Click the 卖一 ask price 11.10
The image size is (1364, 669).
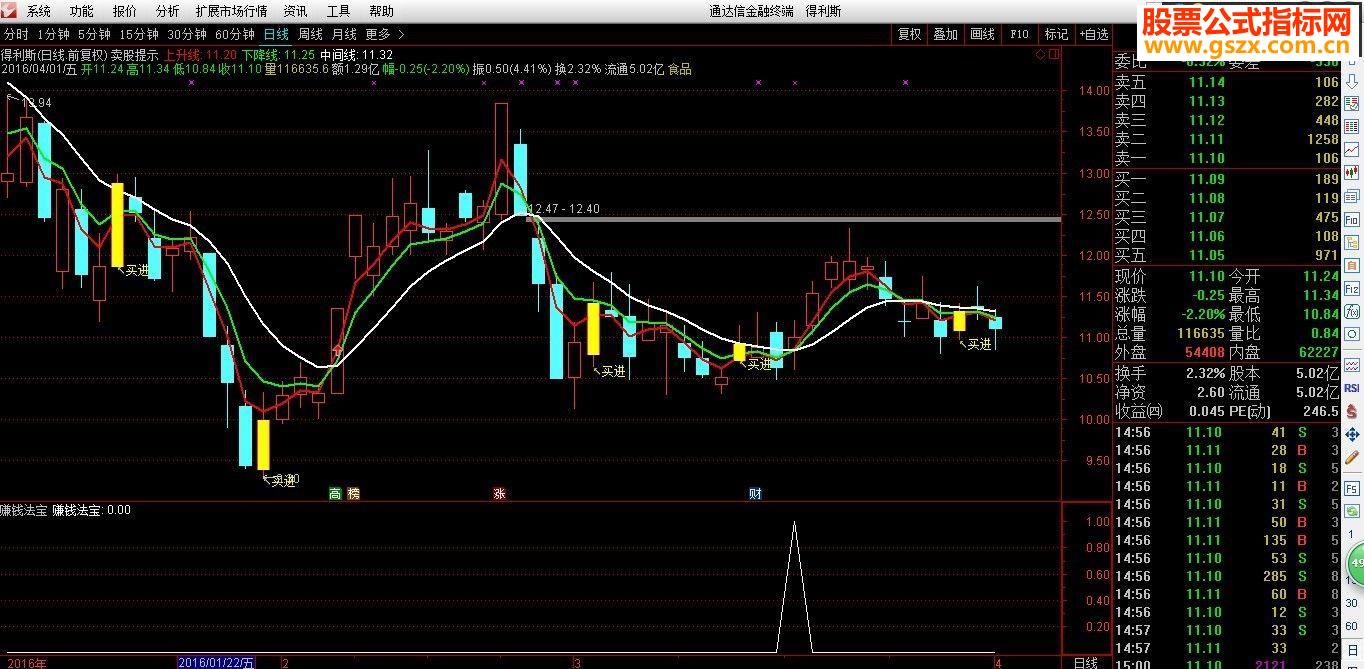[1206, 158]
